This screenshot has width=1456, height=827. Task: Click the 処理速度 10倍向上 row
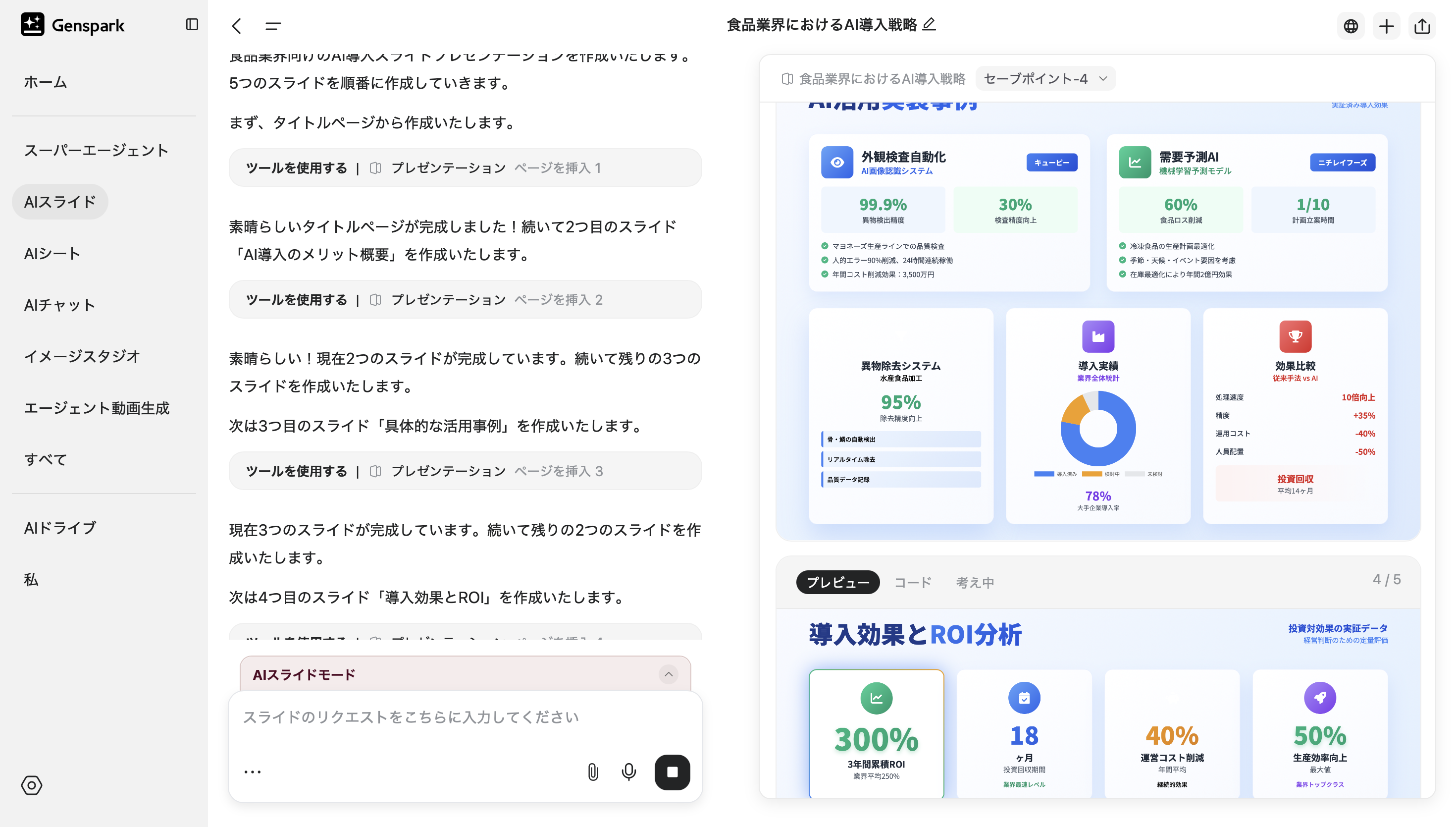pos(1295,397)
